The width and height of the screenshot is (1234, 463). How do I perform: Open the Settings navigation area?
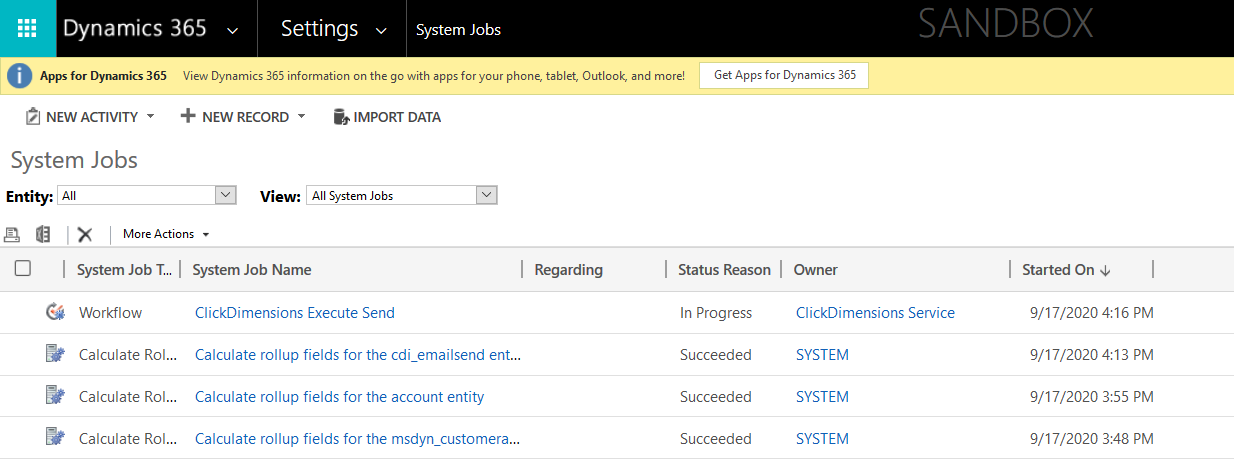pyautogui.click(x=319, y=28)
